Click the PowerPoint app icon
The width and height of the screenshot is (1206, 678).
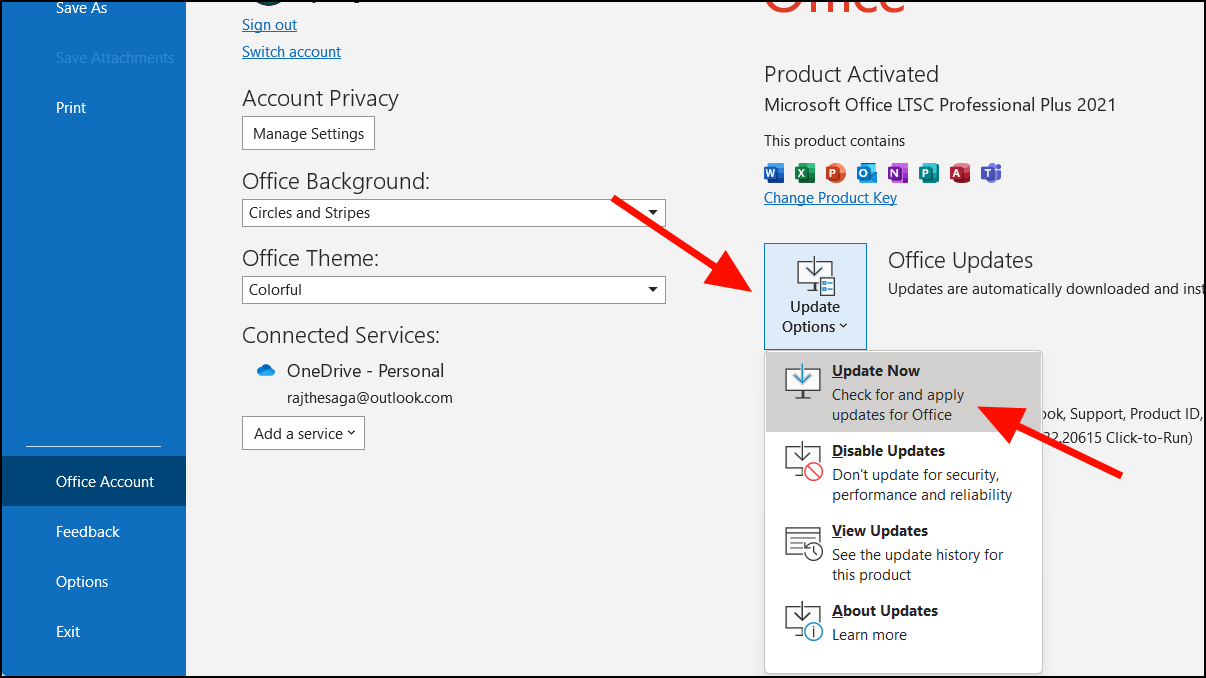coord(836,173)
